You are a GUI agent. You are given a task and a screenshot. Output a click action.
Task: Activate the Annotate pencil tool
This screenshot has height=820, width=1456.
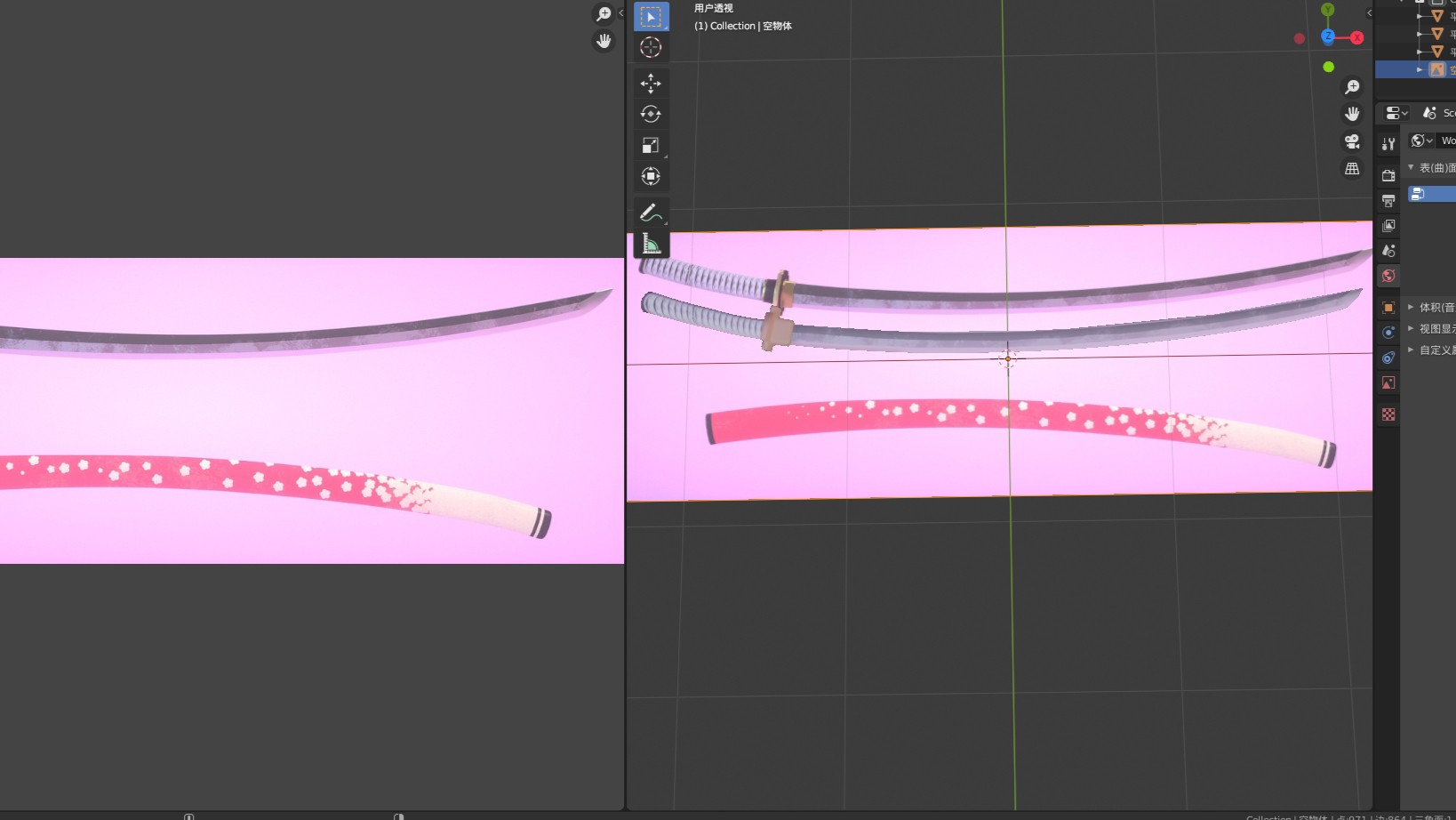(651, 213)
